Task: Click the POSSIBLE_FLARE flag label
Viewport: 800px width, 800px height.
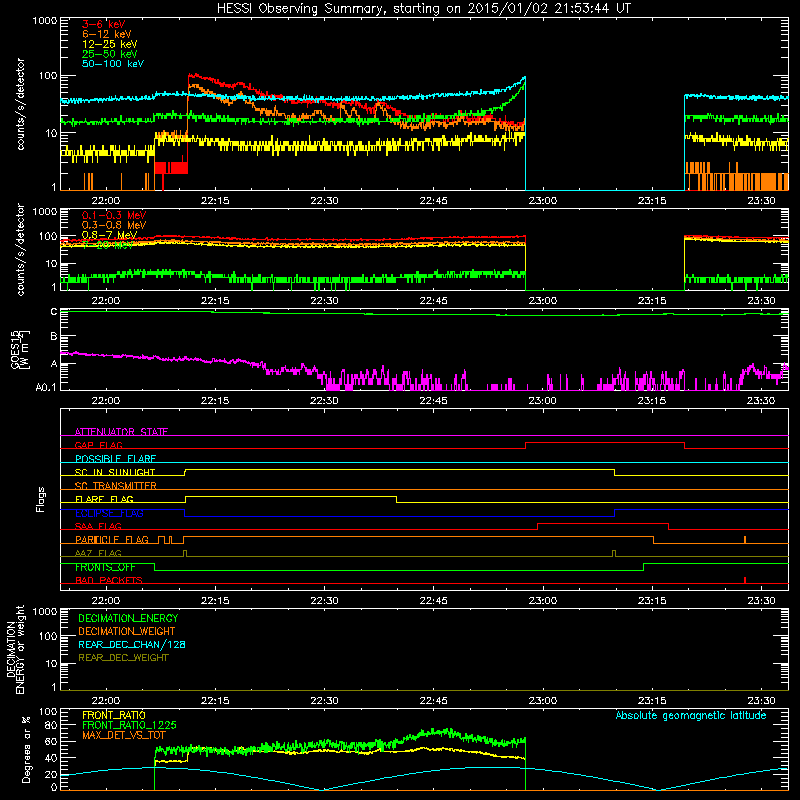Action: [x=115, y=459]
